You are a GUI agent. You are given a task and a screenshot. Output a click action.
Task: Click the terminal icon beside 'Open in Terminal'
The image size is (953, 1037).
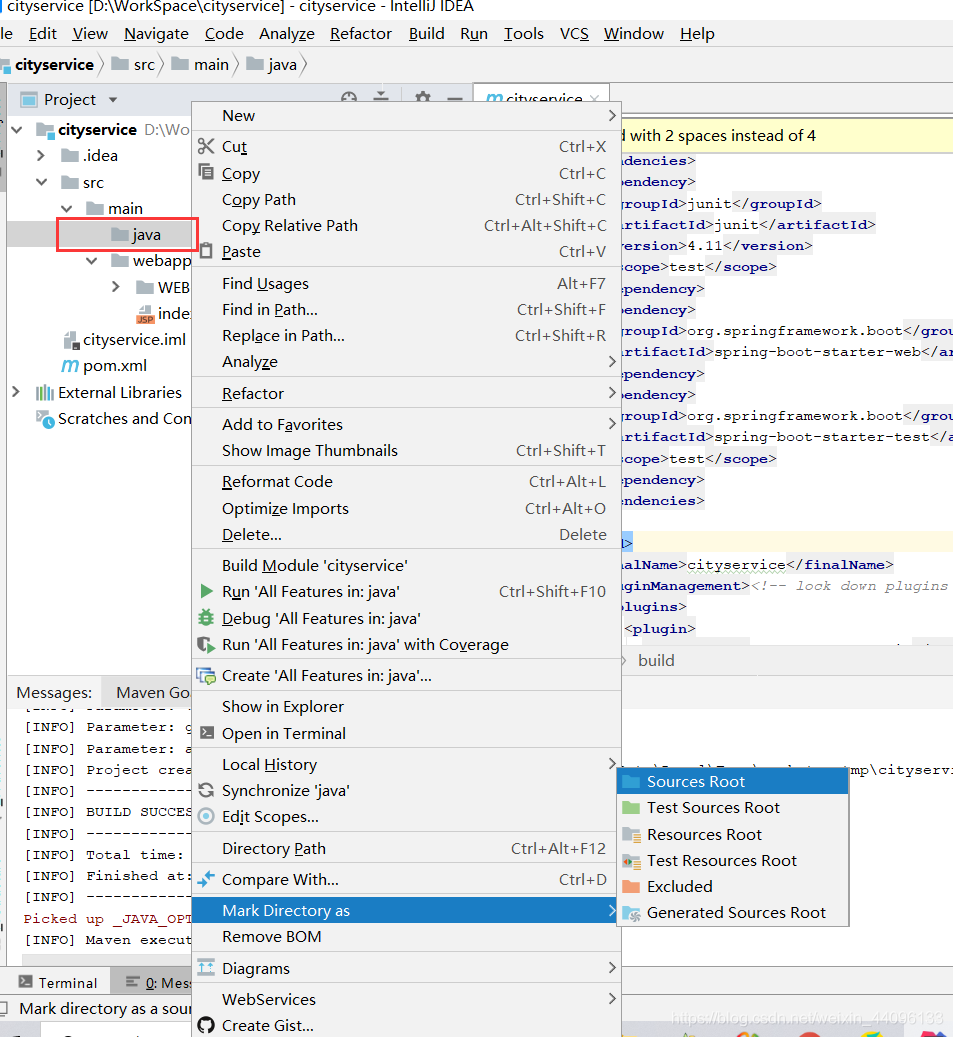(207, 733)
